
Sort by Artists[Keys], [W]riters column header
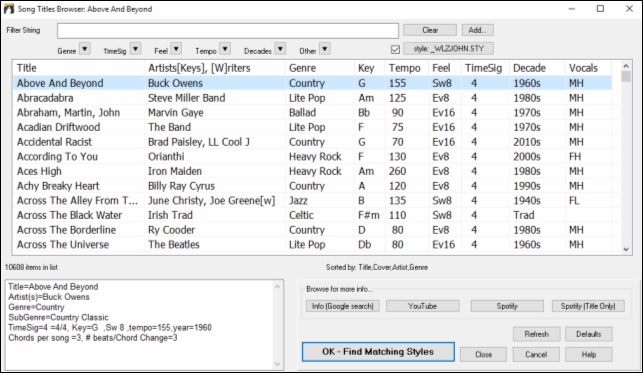(x=214, y=68)
